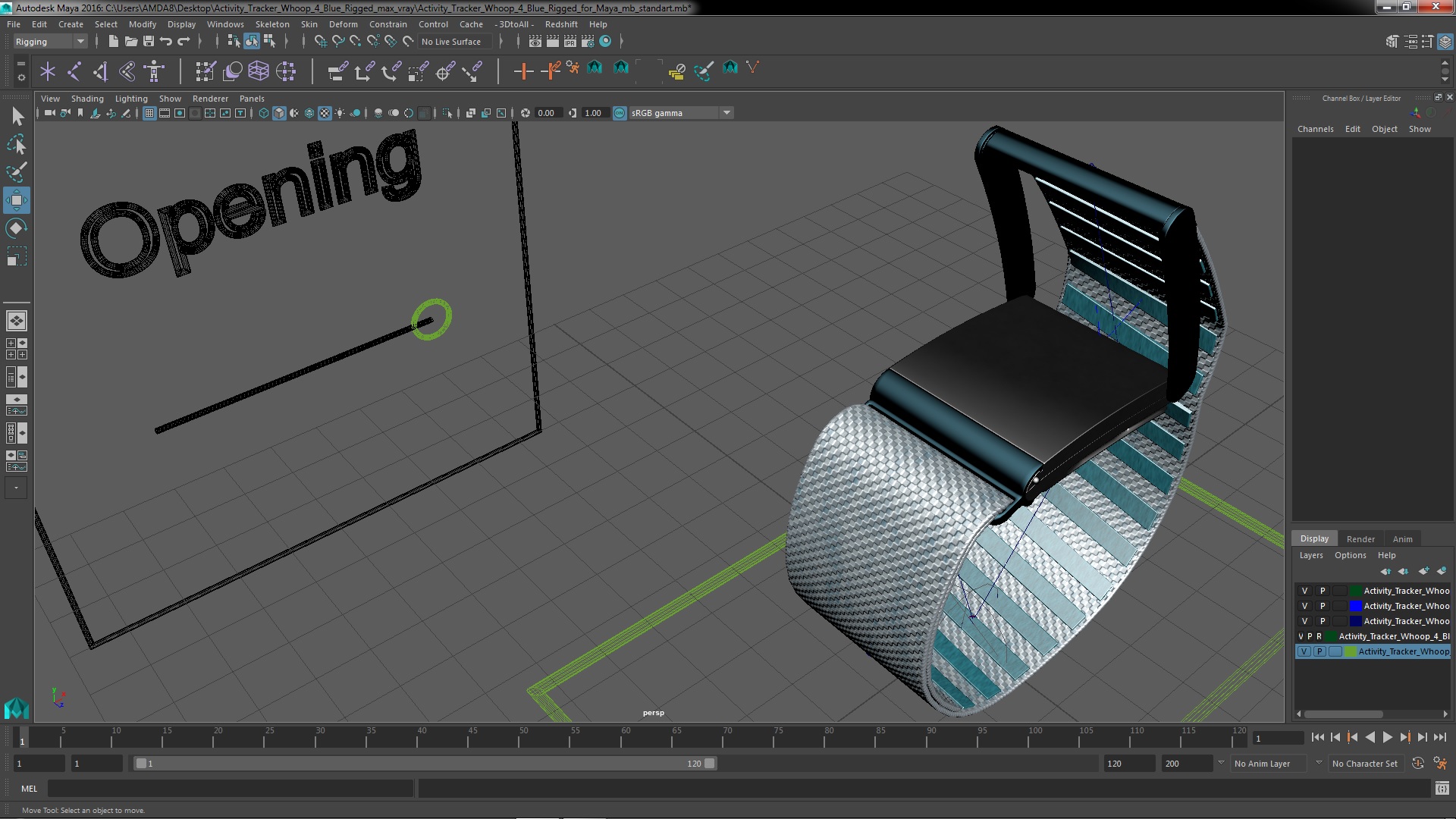Viewport: 1456px width, 819px height.
Task: Click the Channels menu in Channel Box
Action: click(x=1315, y=129)
